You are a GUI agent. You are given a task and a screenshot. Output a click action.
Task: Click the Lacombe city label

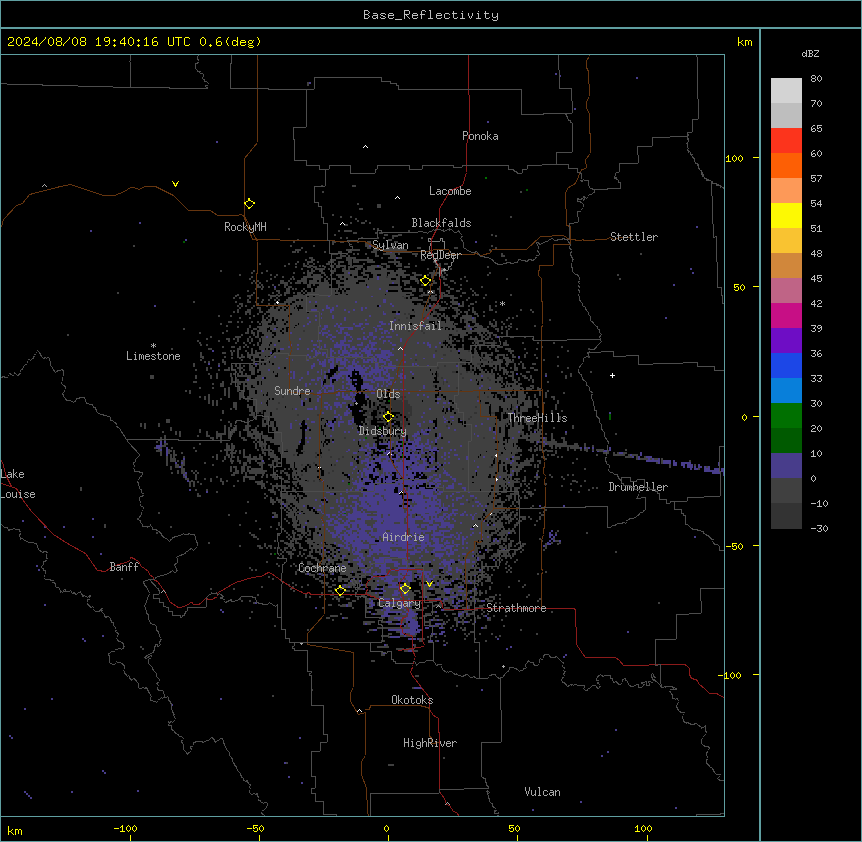point(450,191)
